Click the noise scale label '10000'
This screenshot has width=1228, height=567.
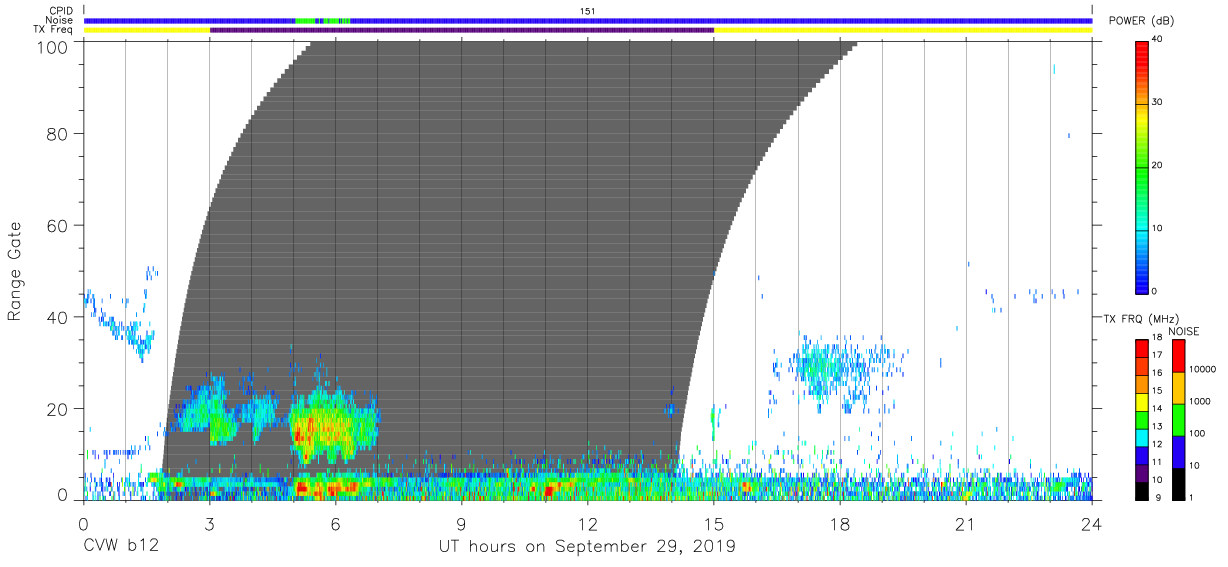click(x=1202, y=370)
